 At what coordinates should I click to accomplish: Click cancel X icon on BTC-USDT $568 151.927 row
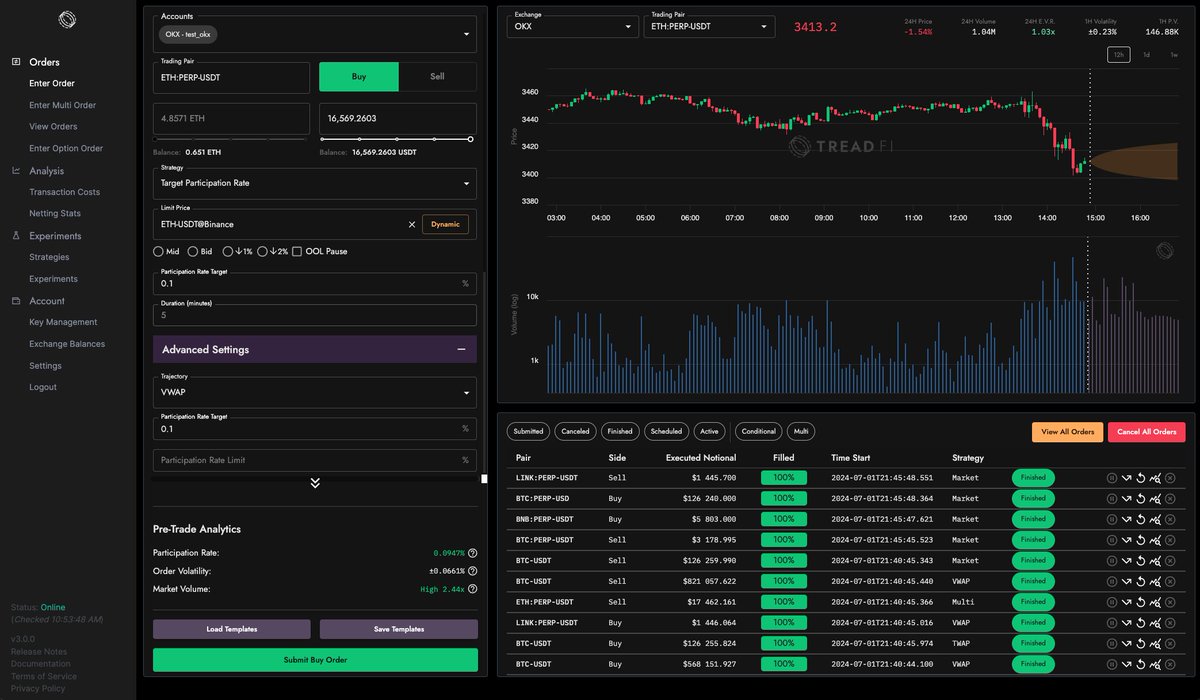[x=1170, y=664]
